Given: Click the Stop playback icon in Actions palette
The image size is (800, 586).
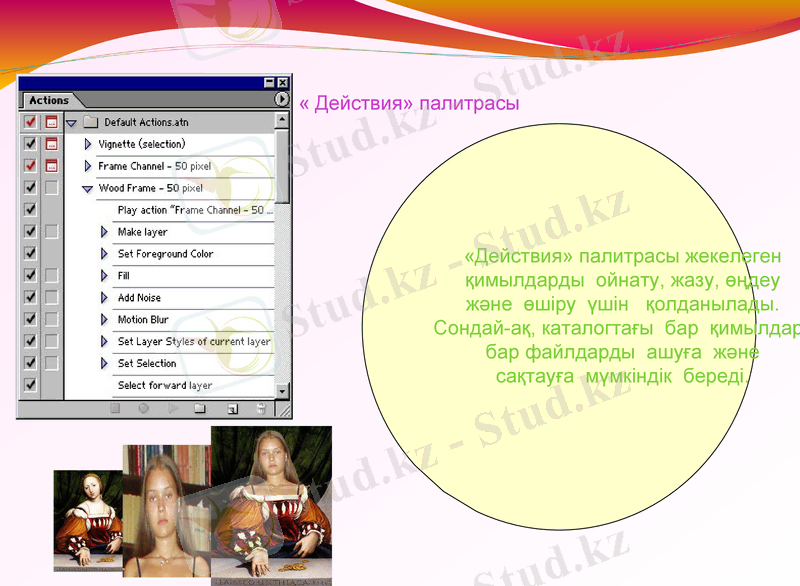Looking at the screenshot, I should click(x=113, y=407).
